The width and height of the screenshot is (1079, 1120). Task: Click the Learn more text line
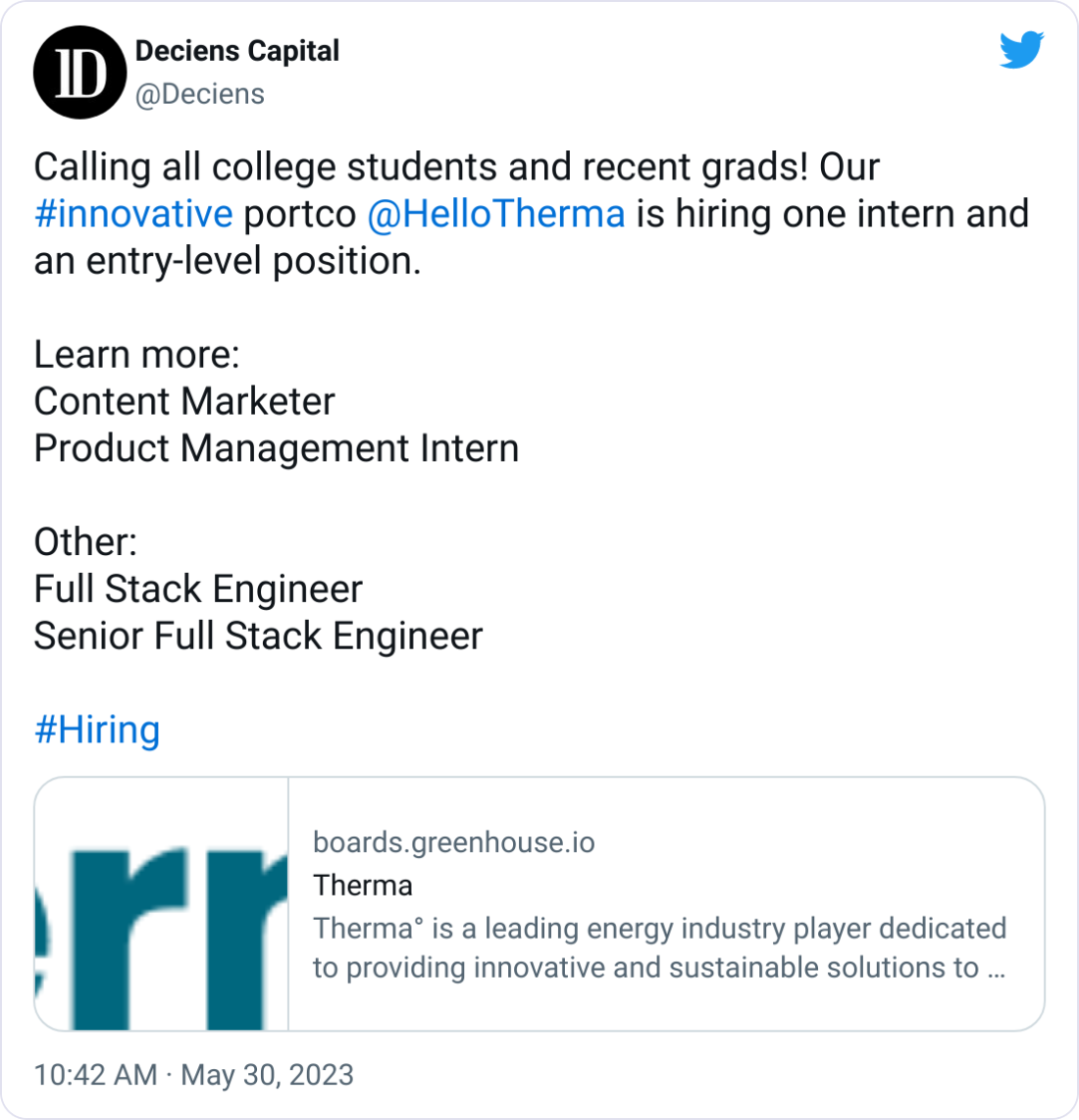[x=133, y=354]
